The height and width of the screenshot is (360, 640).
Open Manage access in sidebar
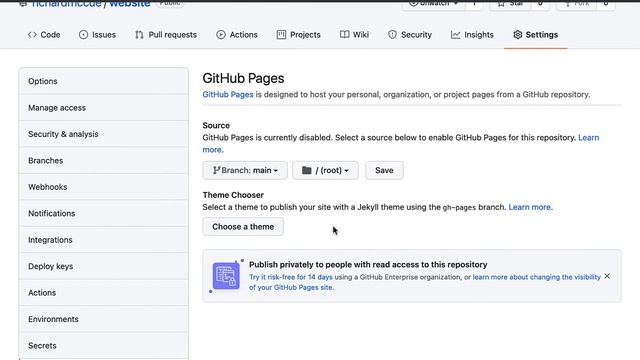104,108
